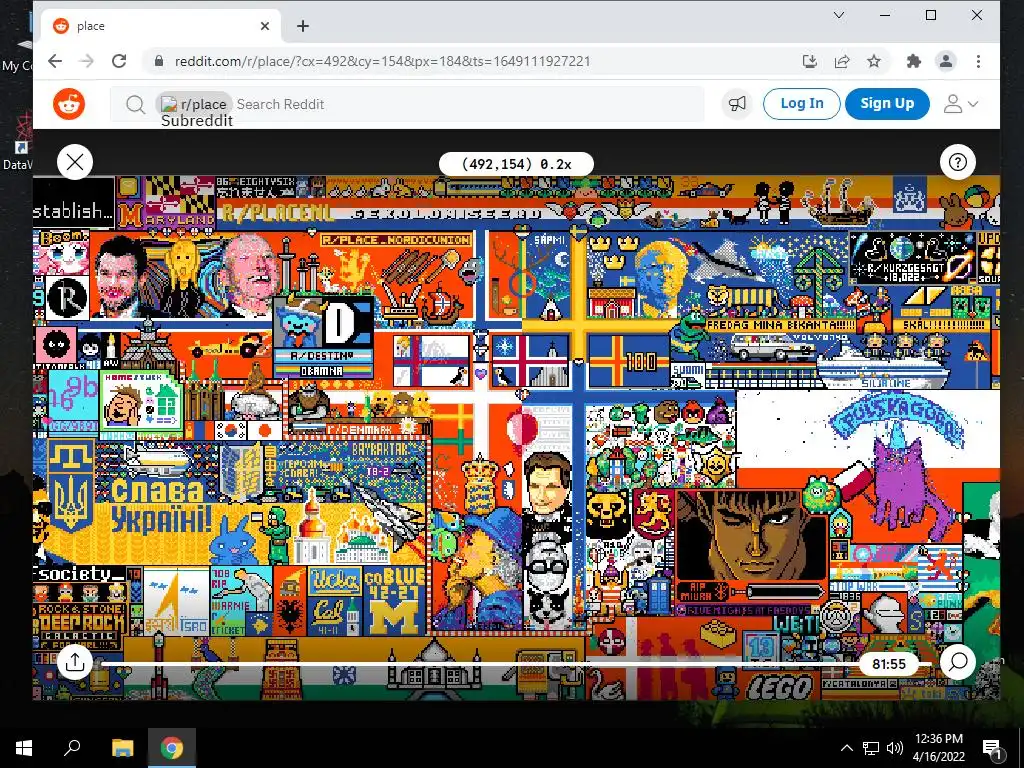
Task: Close the r/place canvas view
Action: (x=75, y=162)
